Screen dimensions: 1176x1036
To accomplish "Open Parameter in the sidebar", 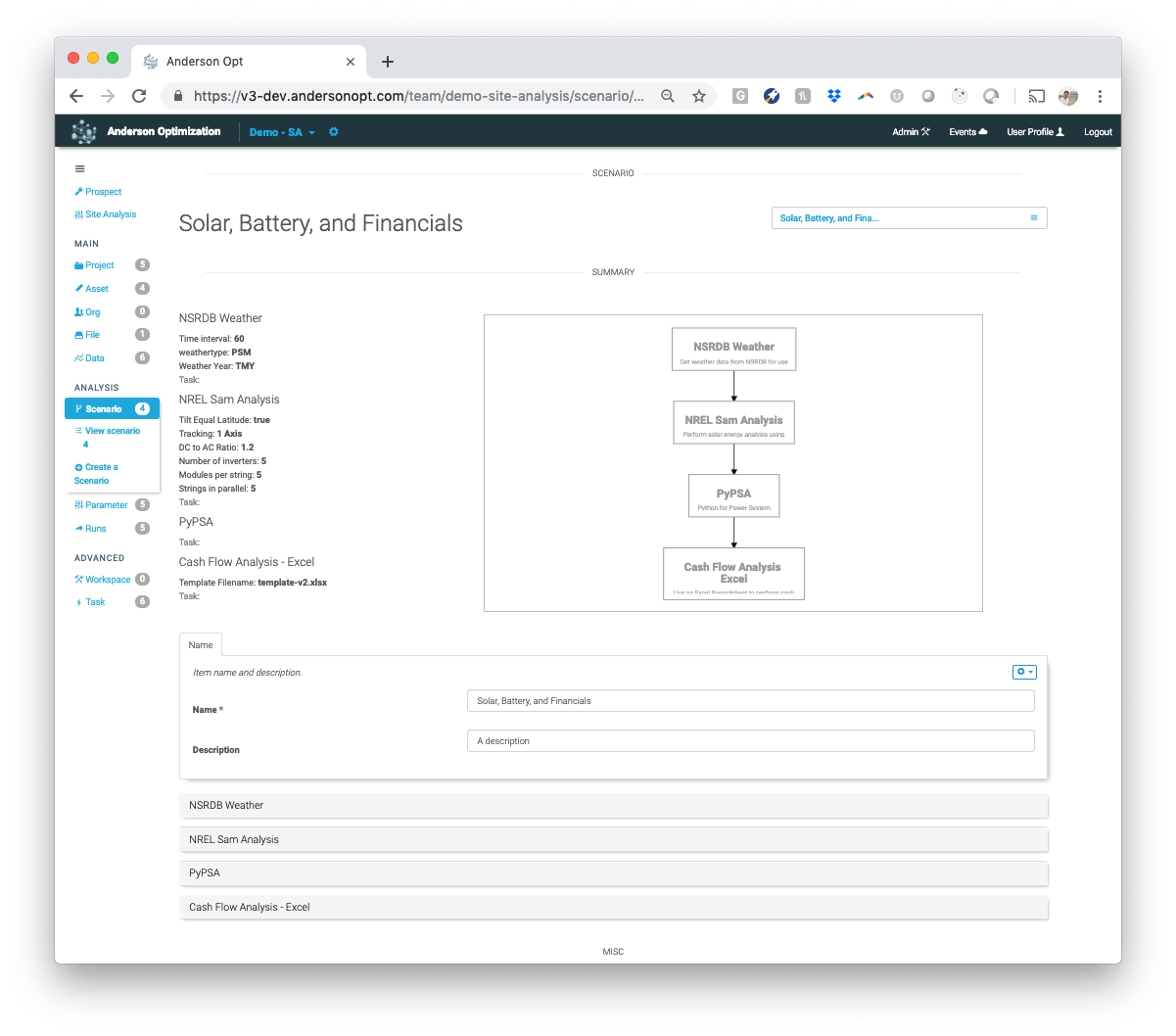I will (x=101, y=505).
